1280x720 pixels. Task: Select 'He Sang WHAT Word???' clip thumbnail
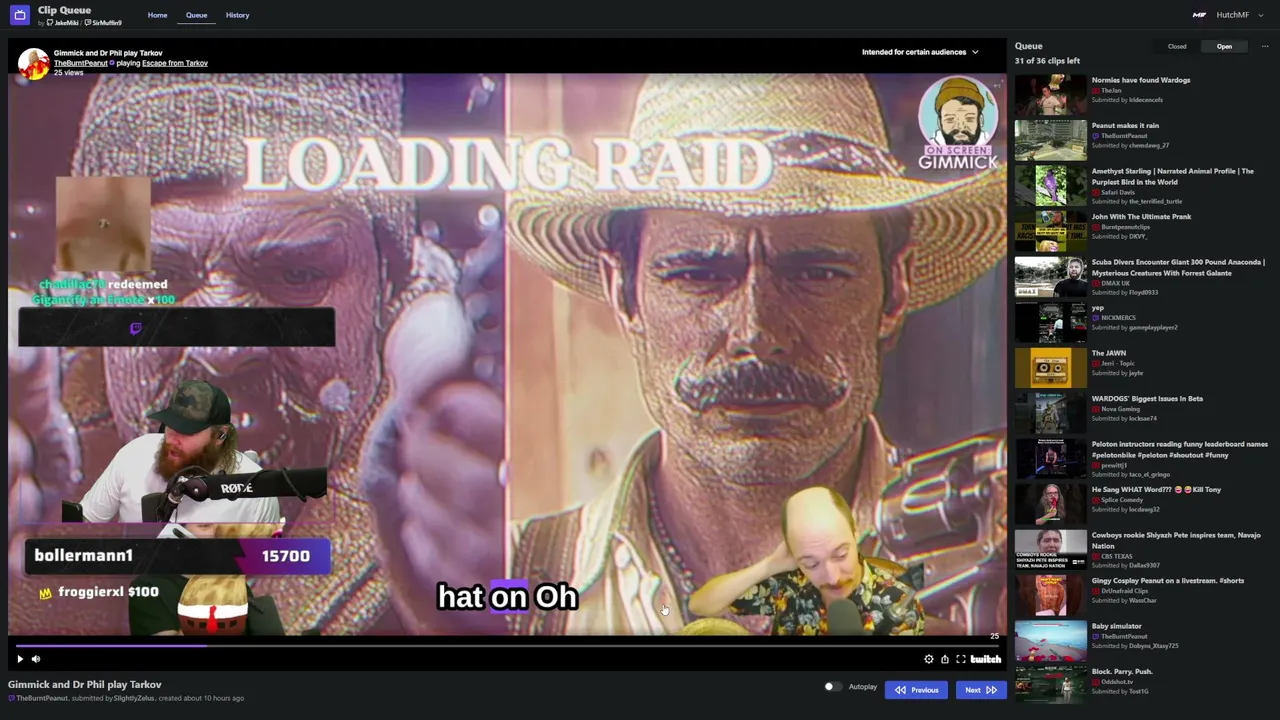1050,504
